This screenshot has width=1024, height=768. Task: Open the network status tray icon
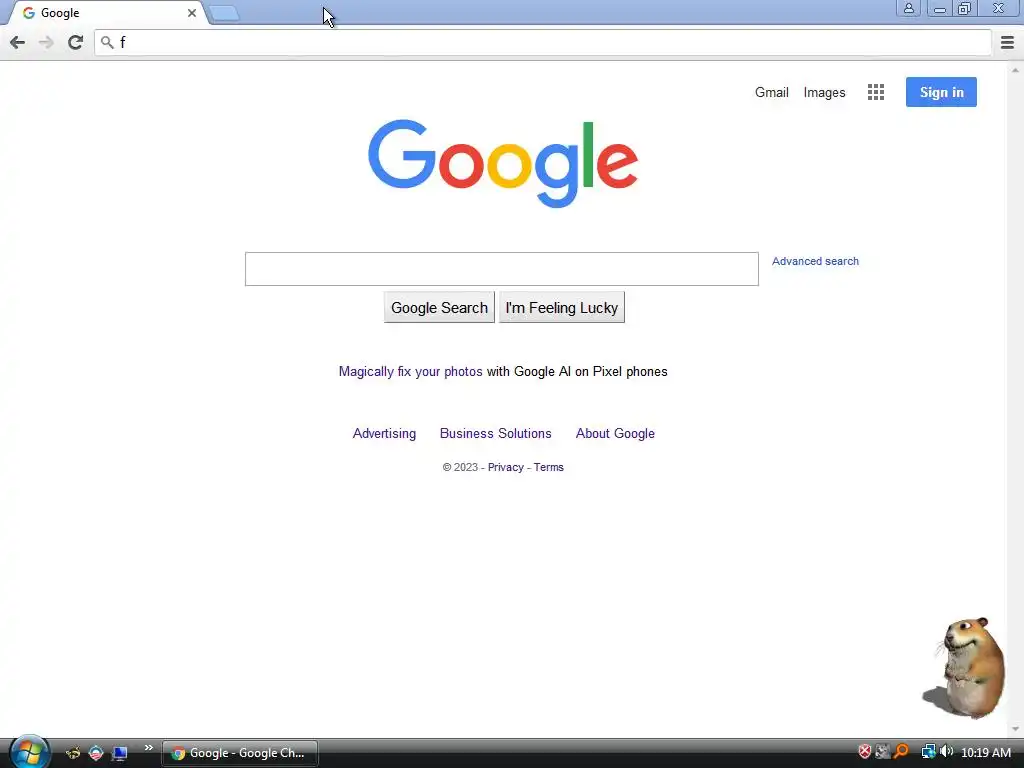pyautogui.click(x=928, y=752)
